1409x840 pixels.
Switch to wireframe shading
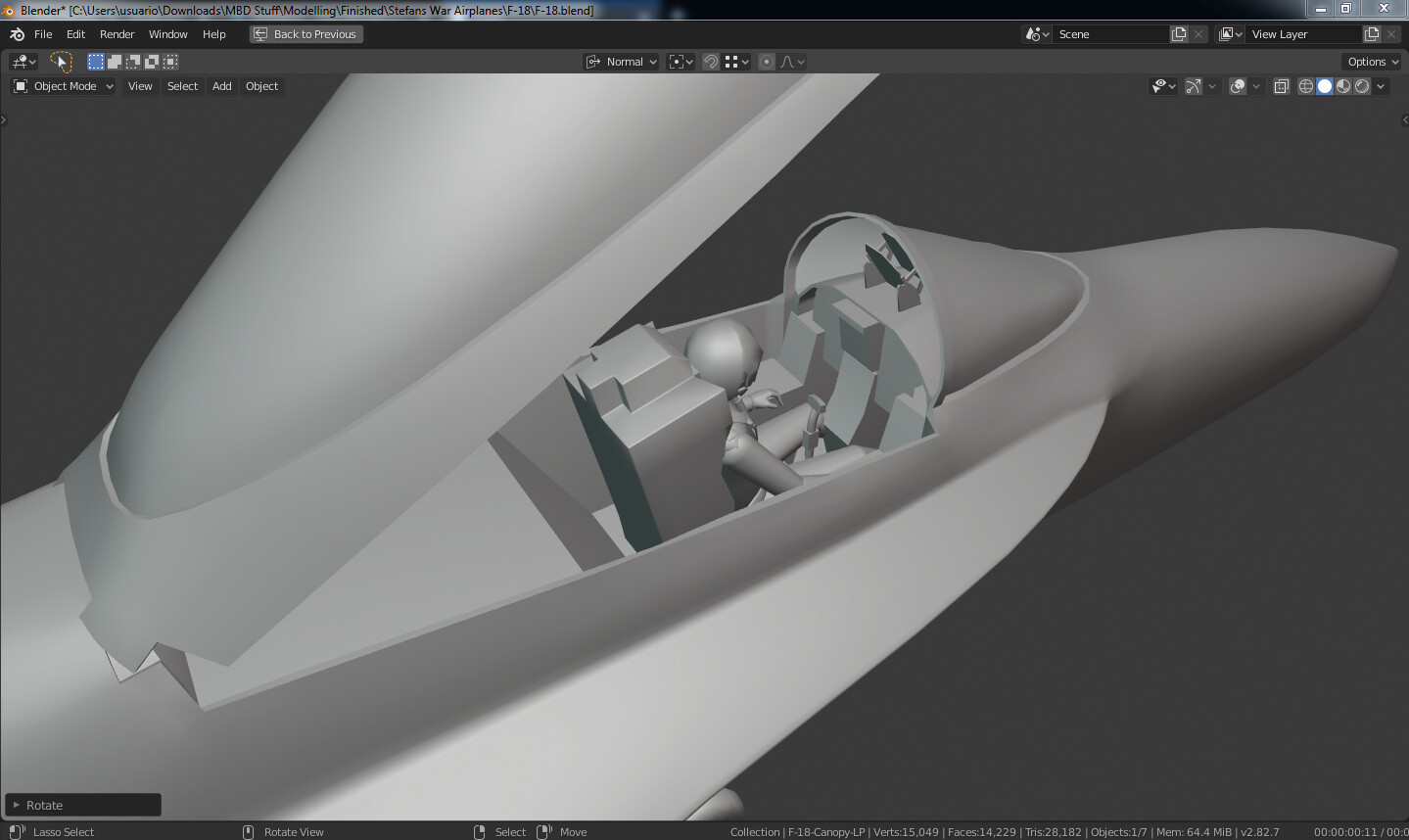pyautogui.click(x=1305, y=86)
